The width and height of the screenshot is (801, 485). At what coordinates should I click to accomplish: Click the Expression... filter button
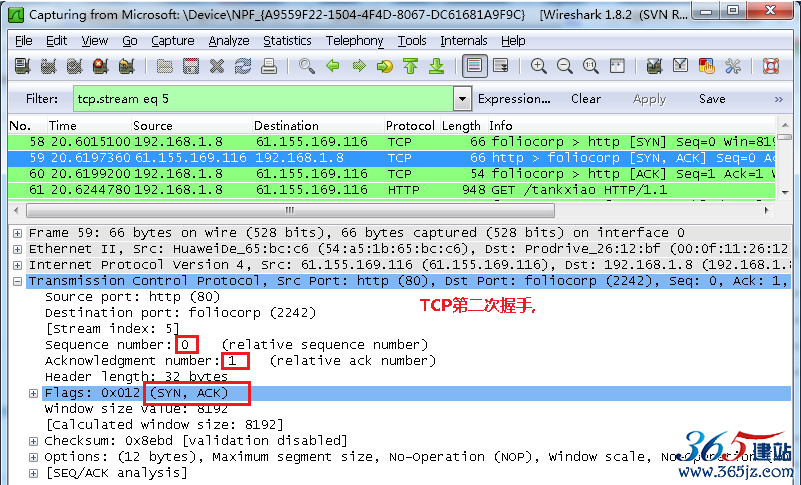pyautogui.click(x=514, y=99)
